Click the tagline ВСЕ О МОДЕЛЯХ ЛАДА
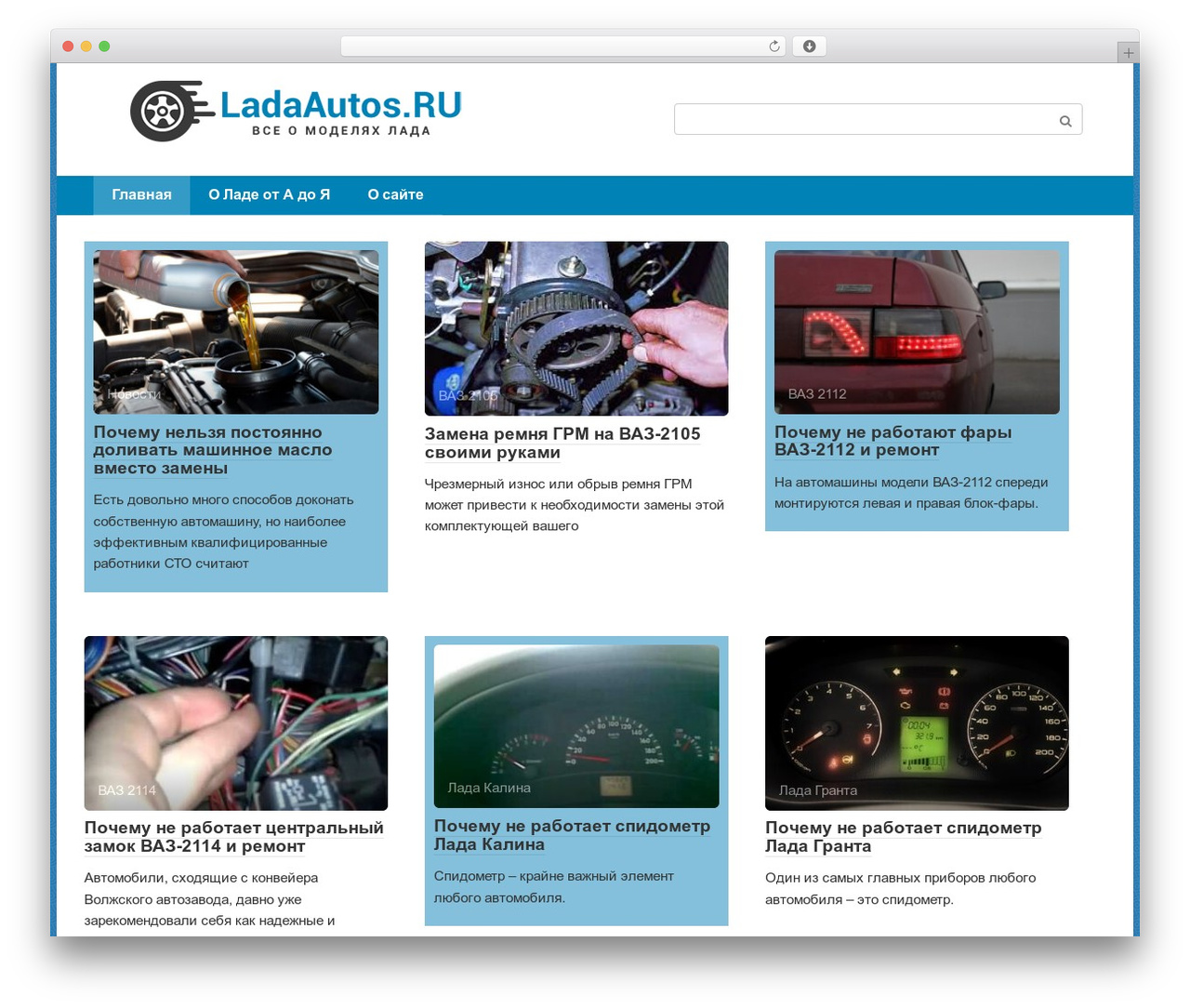This screenshot has width=1190, height=1008. click(341, 131)
